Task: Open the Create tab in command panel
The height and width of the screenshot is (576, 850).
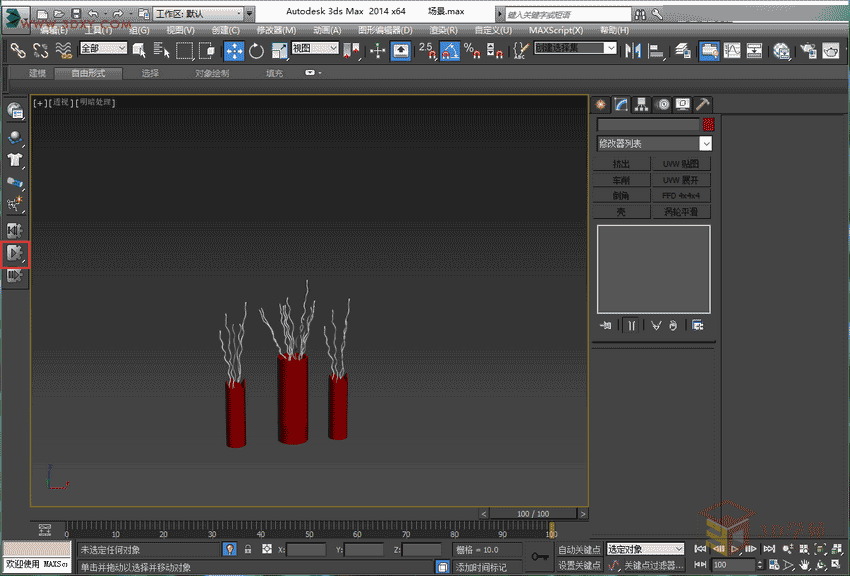Action: (602, 104)
